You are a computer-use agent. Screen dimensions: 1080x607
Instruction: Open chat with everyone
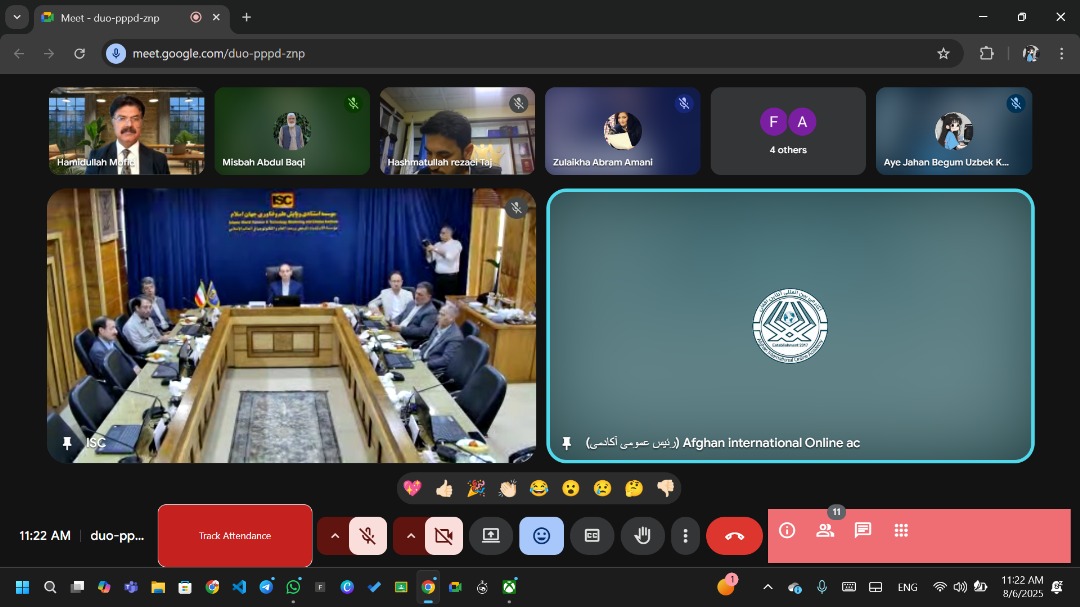tap(863, 531)
